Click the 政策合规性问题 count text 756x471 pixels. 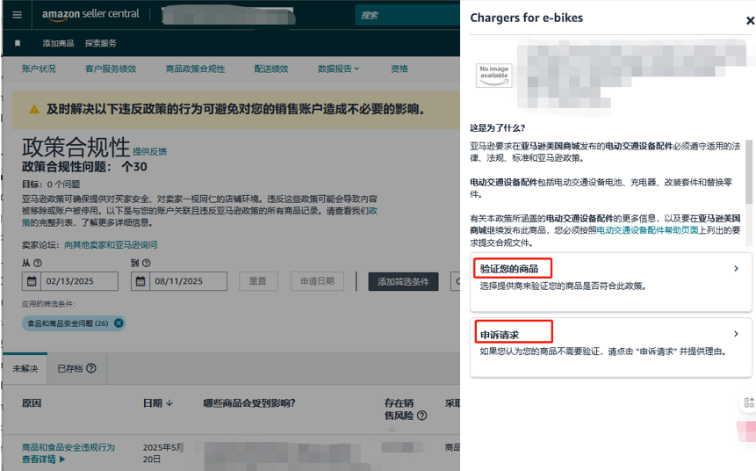pos(84,167)
